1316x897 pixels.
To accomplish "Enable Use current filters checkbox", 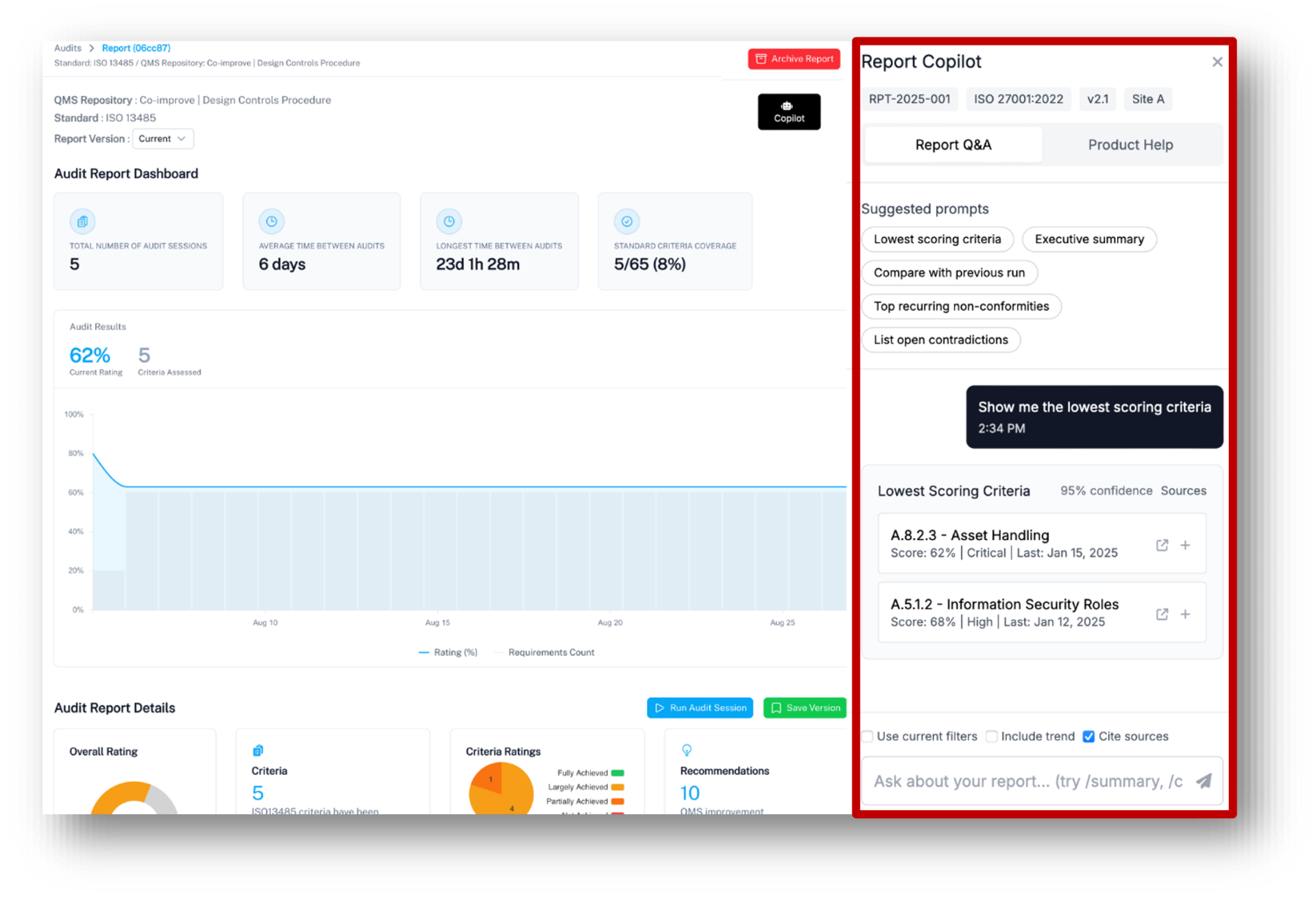I will pos(867,736).
